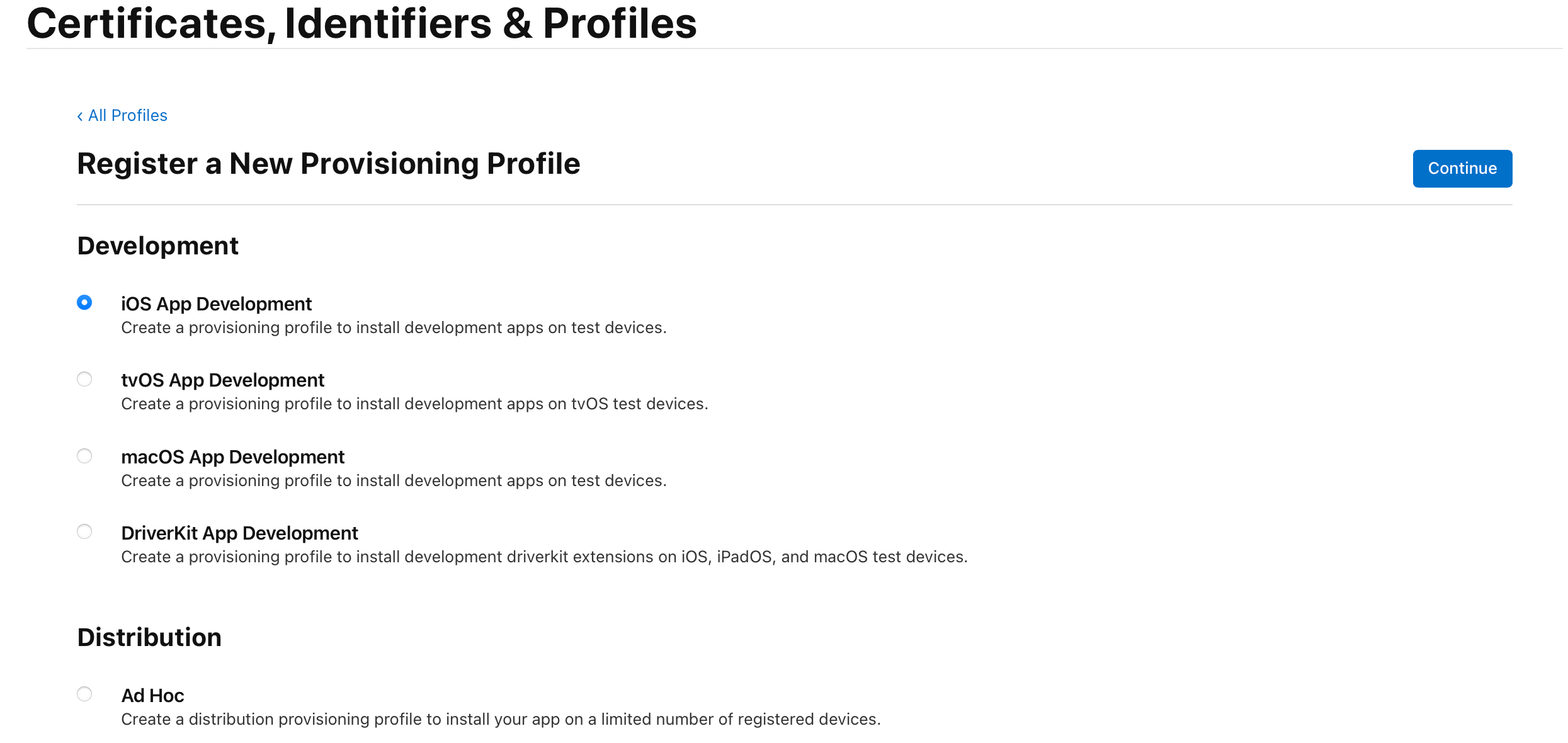Click the driverkit extensions description text
1568x743 pixels.
click(x=544, y=557)
